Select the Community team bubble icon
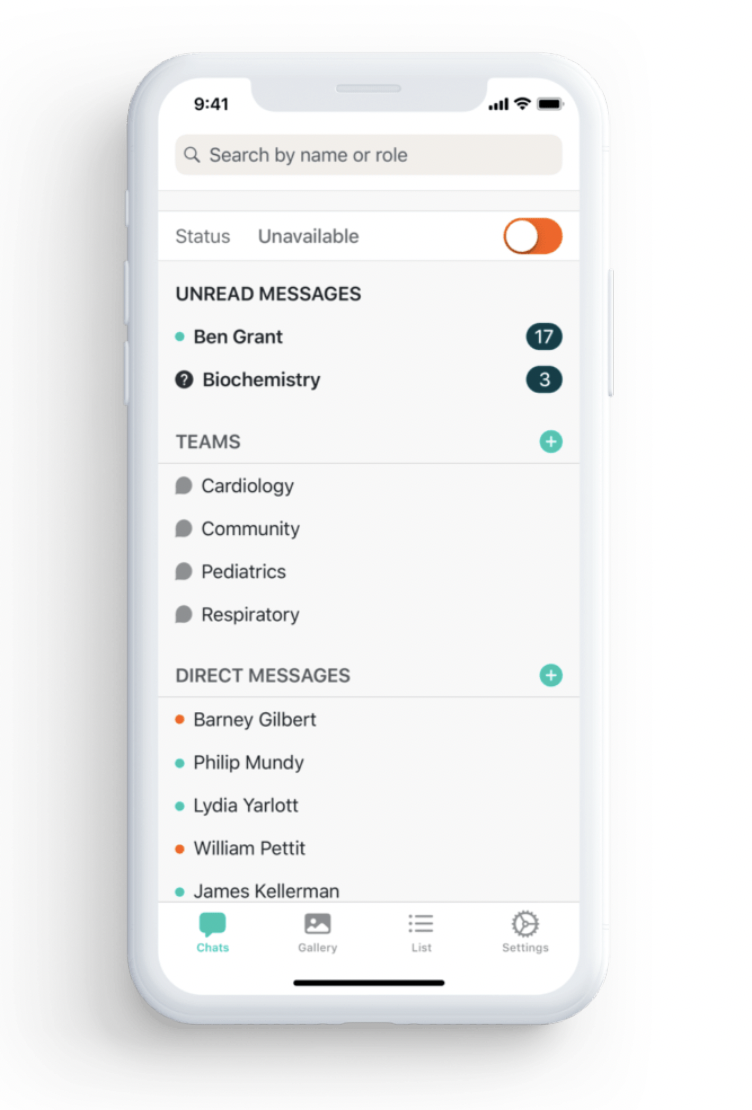Viewport: 752px width, 1110px height. click(x=183, y=529)
